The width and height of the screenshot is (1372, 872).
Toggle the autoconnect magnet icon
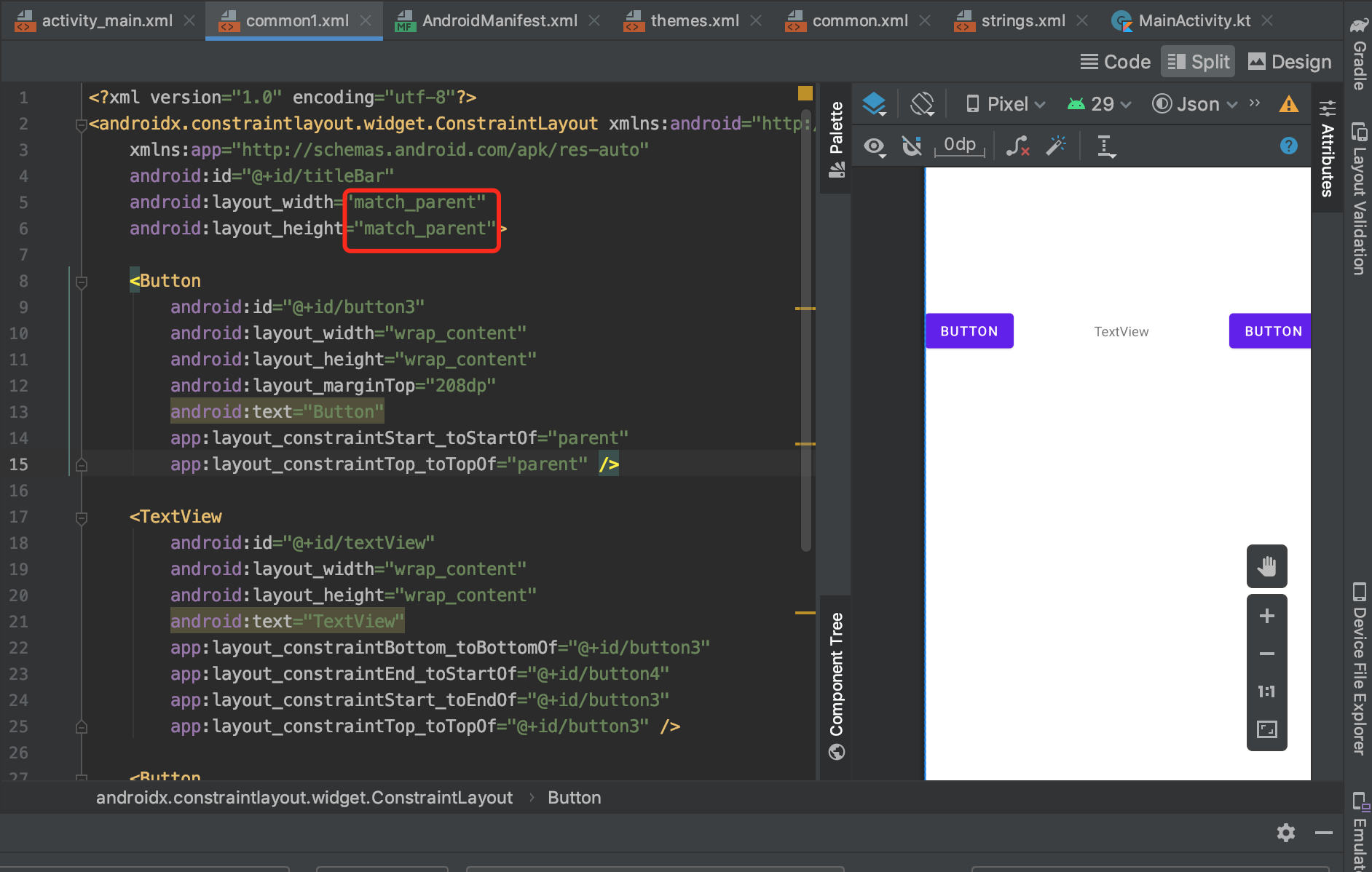[912, 146]
